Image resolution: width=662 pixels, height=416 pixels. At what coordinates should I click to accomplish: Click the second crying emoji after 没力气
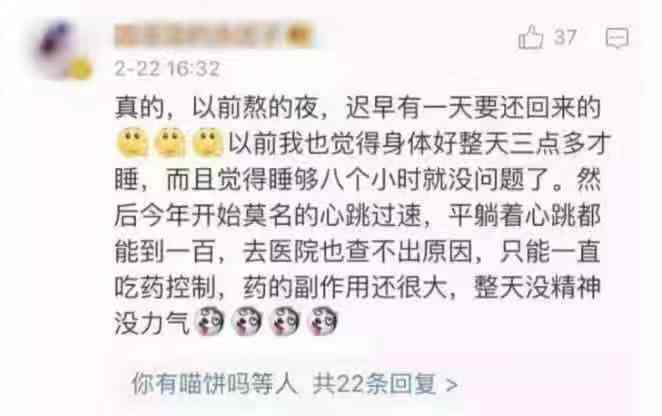point(247,322)
